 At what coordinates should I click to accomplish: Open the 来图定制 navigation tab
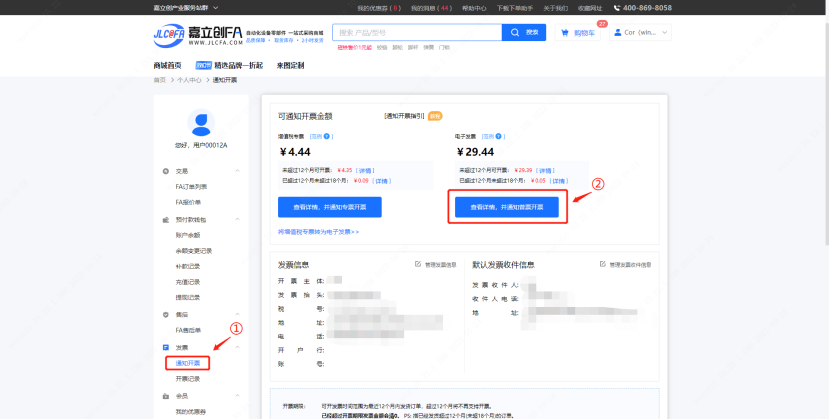[x=290, y=64]
